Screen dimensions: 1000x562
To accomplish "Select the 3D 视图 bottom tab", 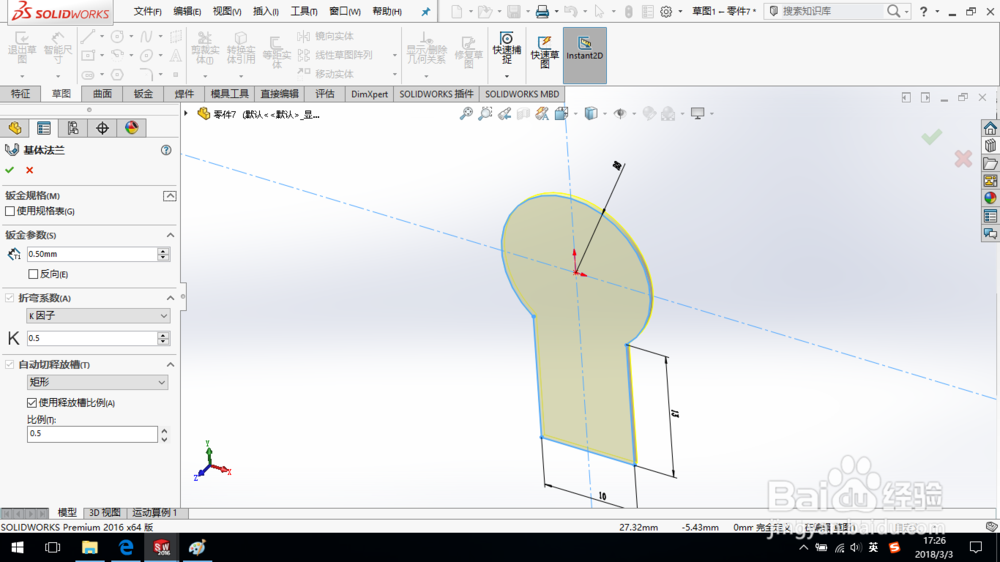I will click(105, 512).
